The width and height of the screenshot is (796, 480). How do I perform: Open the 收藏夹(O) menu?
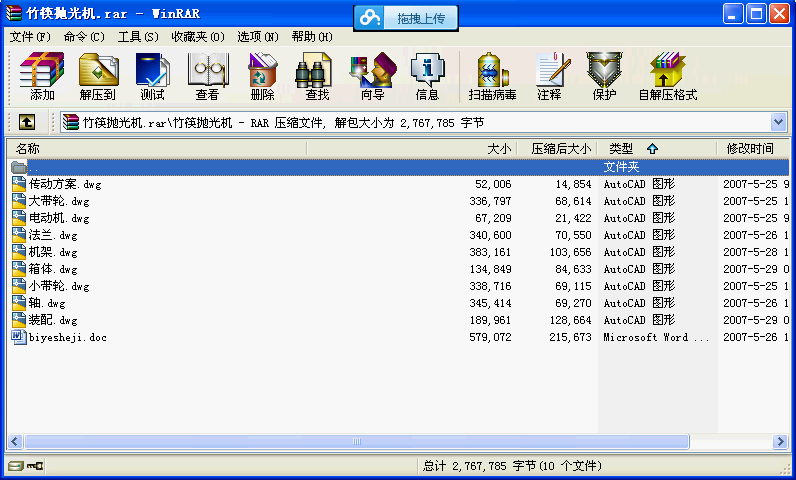(x=198, y=37)
